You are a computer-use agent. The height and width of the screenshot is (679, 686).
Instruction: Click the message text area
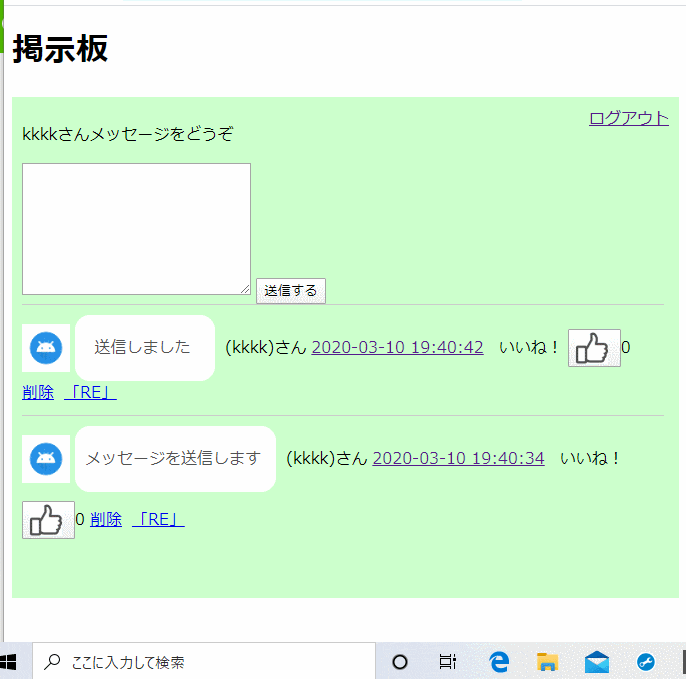[x=136, y=229]
